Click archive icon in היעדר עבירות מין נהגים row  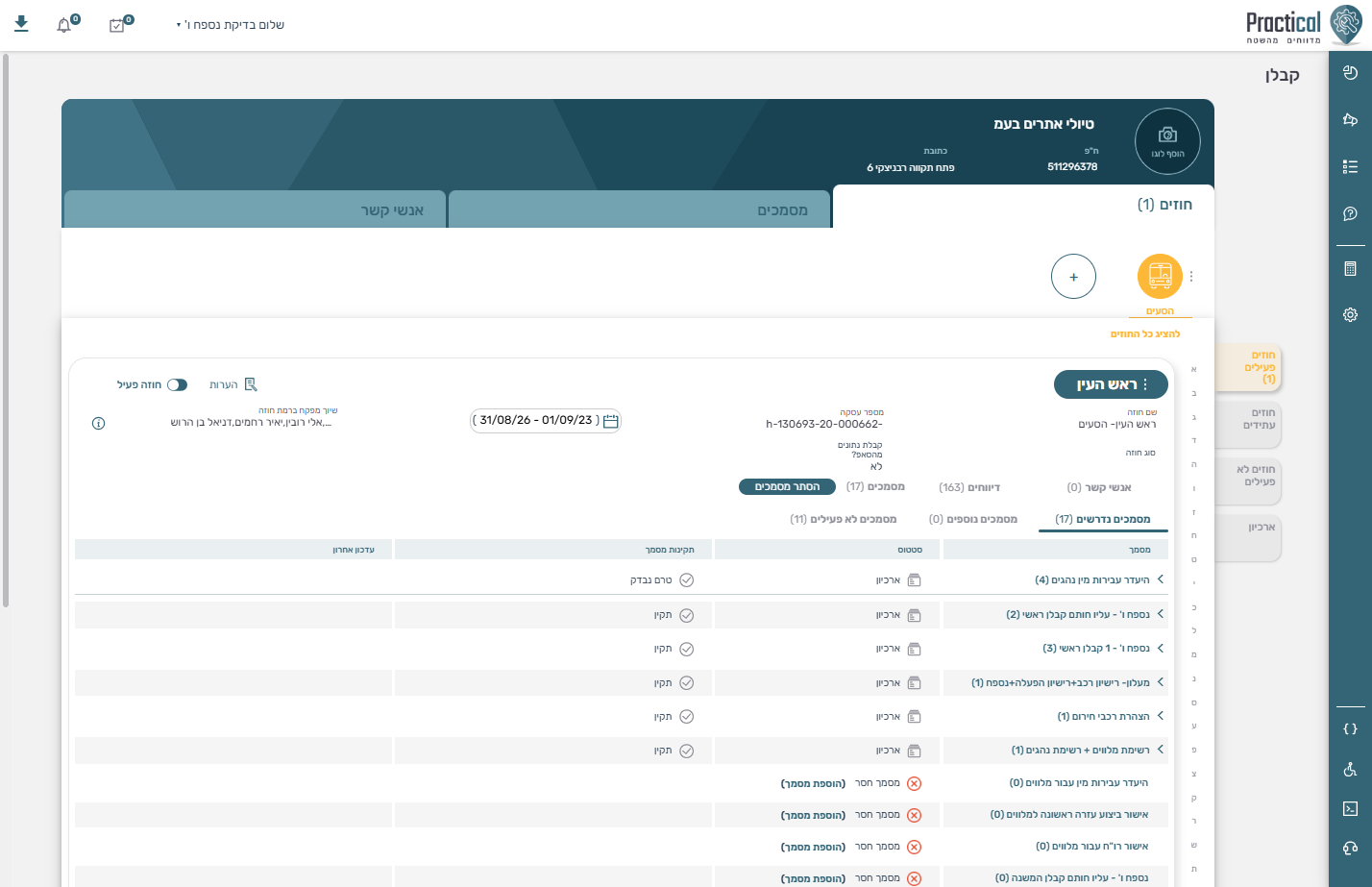(914, 580)
